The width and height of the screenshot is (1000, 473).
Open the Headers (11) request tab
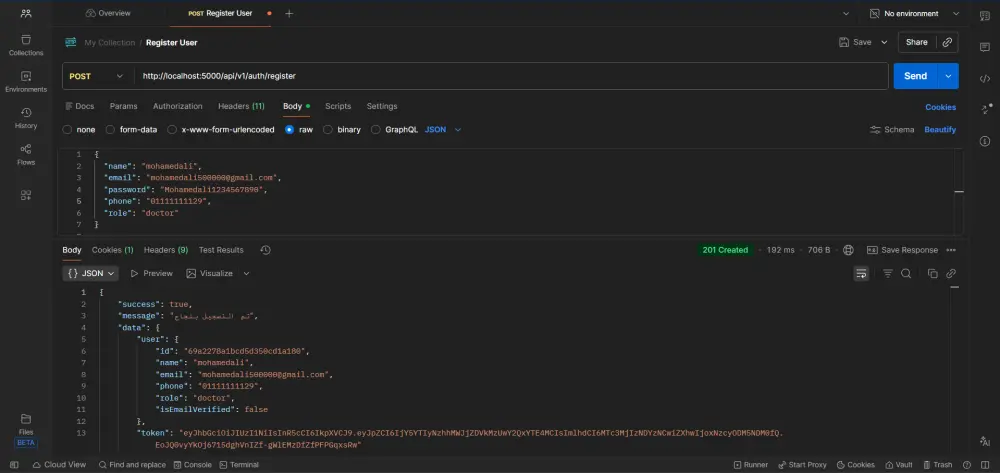[x=241, y=106]
